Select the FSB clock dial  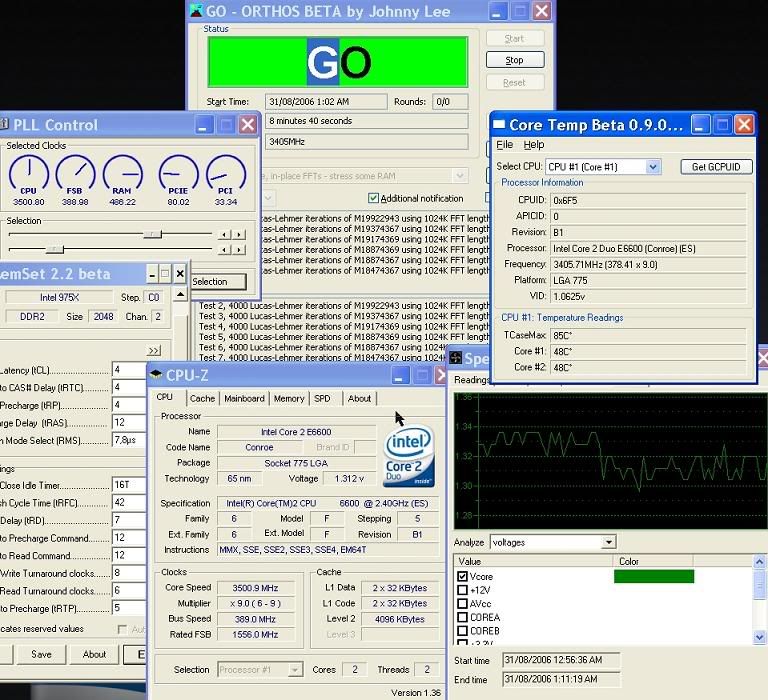[x=75, y=174]
